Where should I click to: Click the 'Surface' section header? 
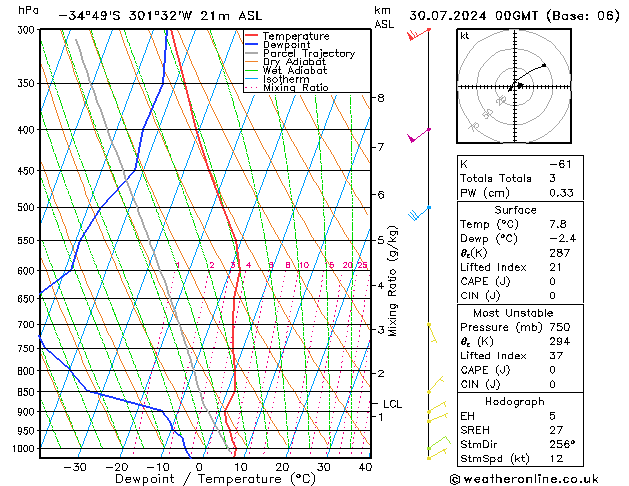[514, 210]
